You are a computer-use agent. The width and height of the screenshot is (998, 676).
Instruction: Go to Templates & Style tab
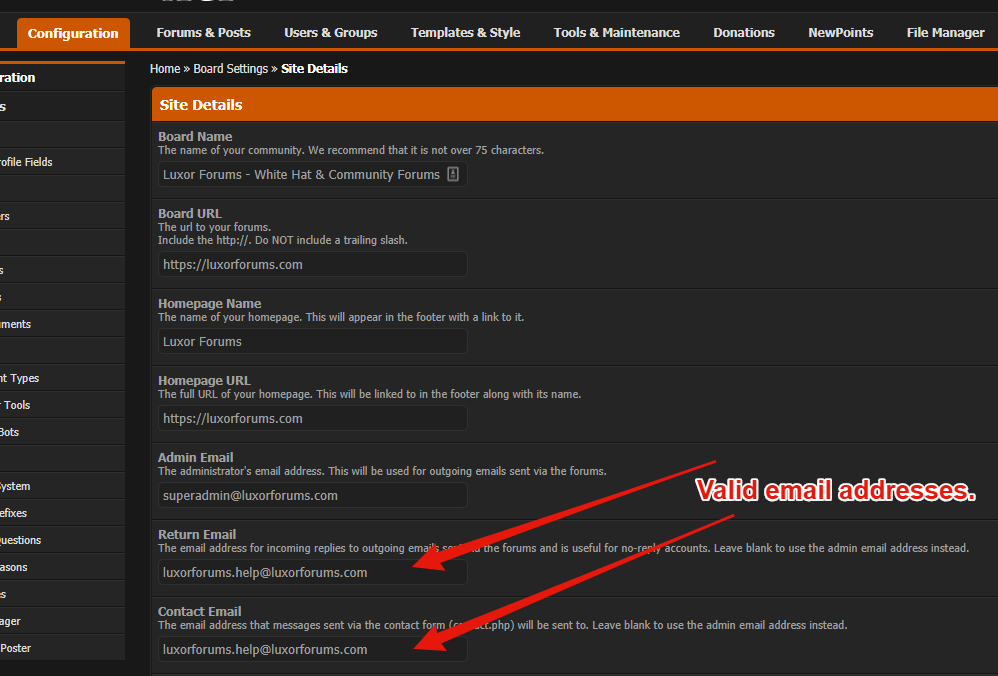pyautogui.click(x=465, y=32)
